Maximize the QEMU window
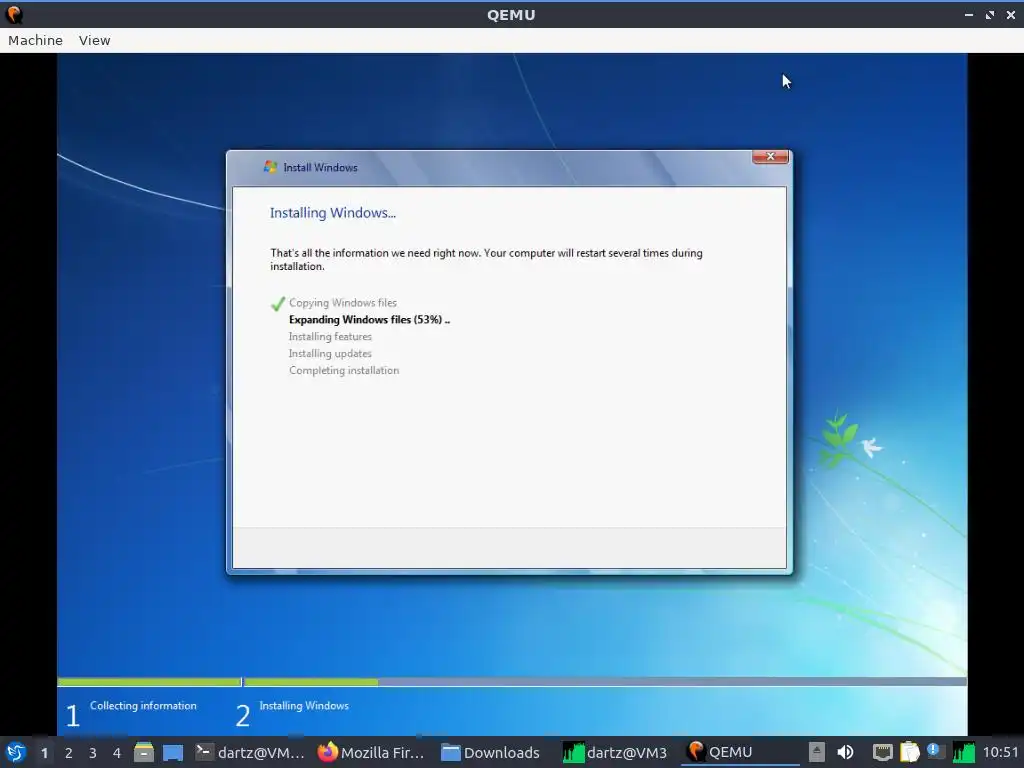Screen dimensions: 1024x768 point(990,14)
